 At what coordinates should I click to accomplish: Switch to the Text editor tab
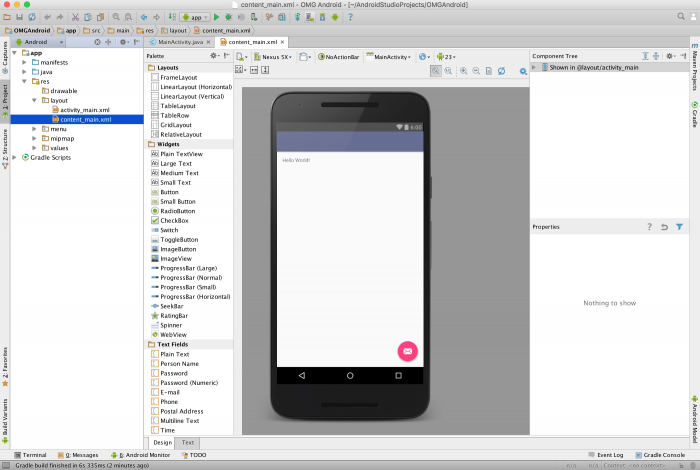[x=188, y=442]
